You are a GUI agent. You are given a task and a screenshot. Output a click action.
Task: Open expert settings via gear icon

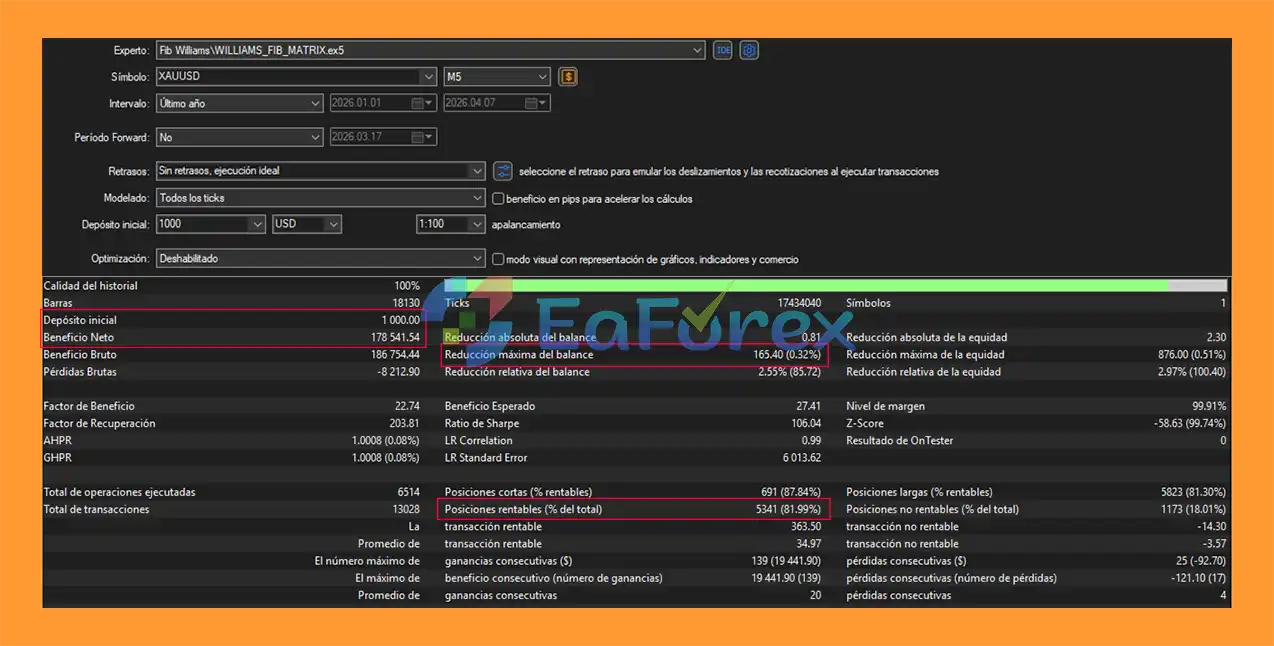tap(749, 50)
